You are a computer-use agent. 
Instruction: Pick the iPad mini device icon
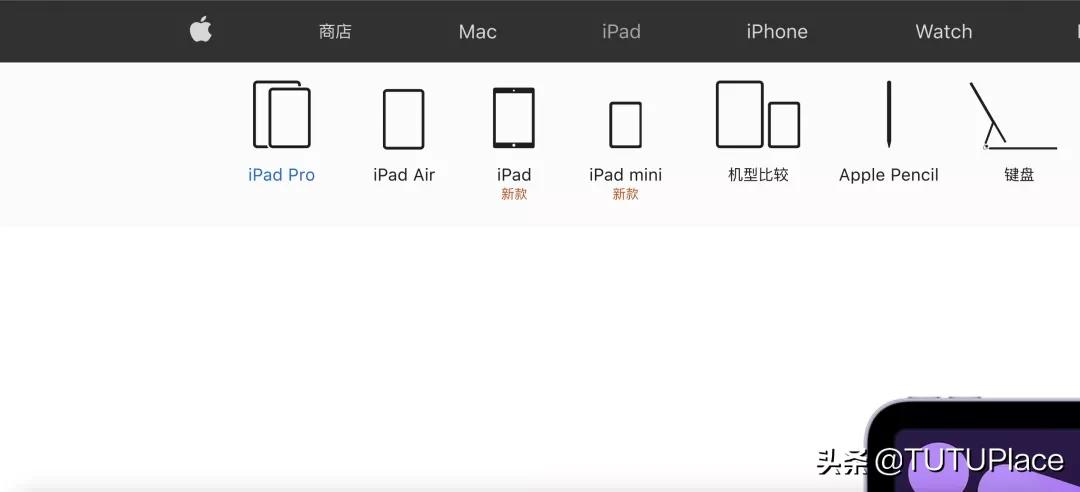(x=625, y=125)
